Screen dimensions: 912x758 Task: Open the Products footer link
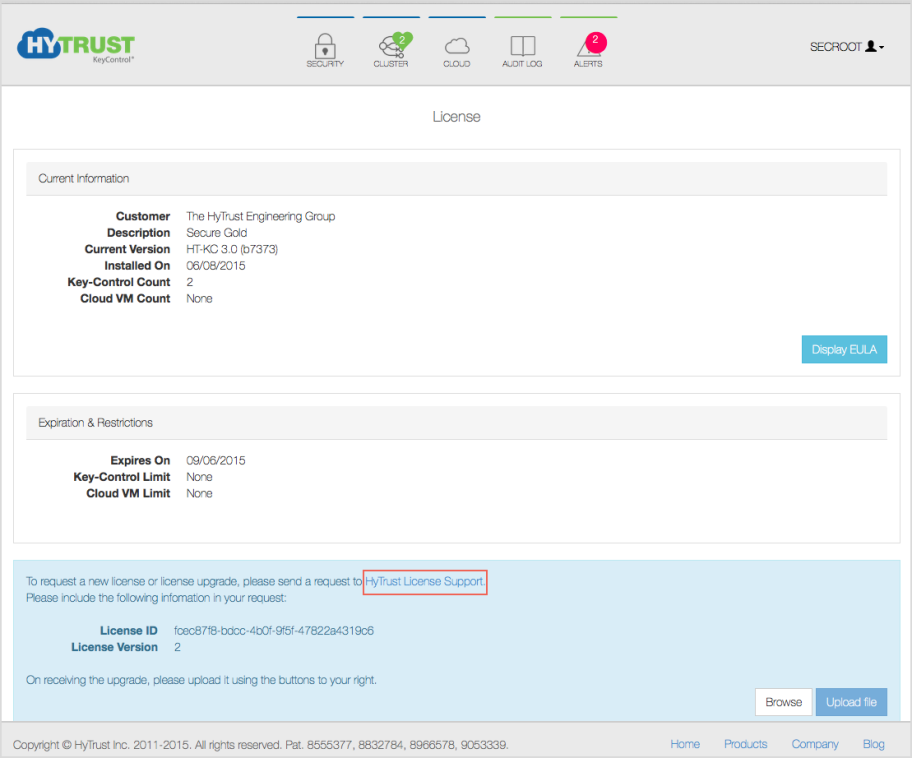[745, 744]
